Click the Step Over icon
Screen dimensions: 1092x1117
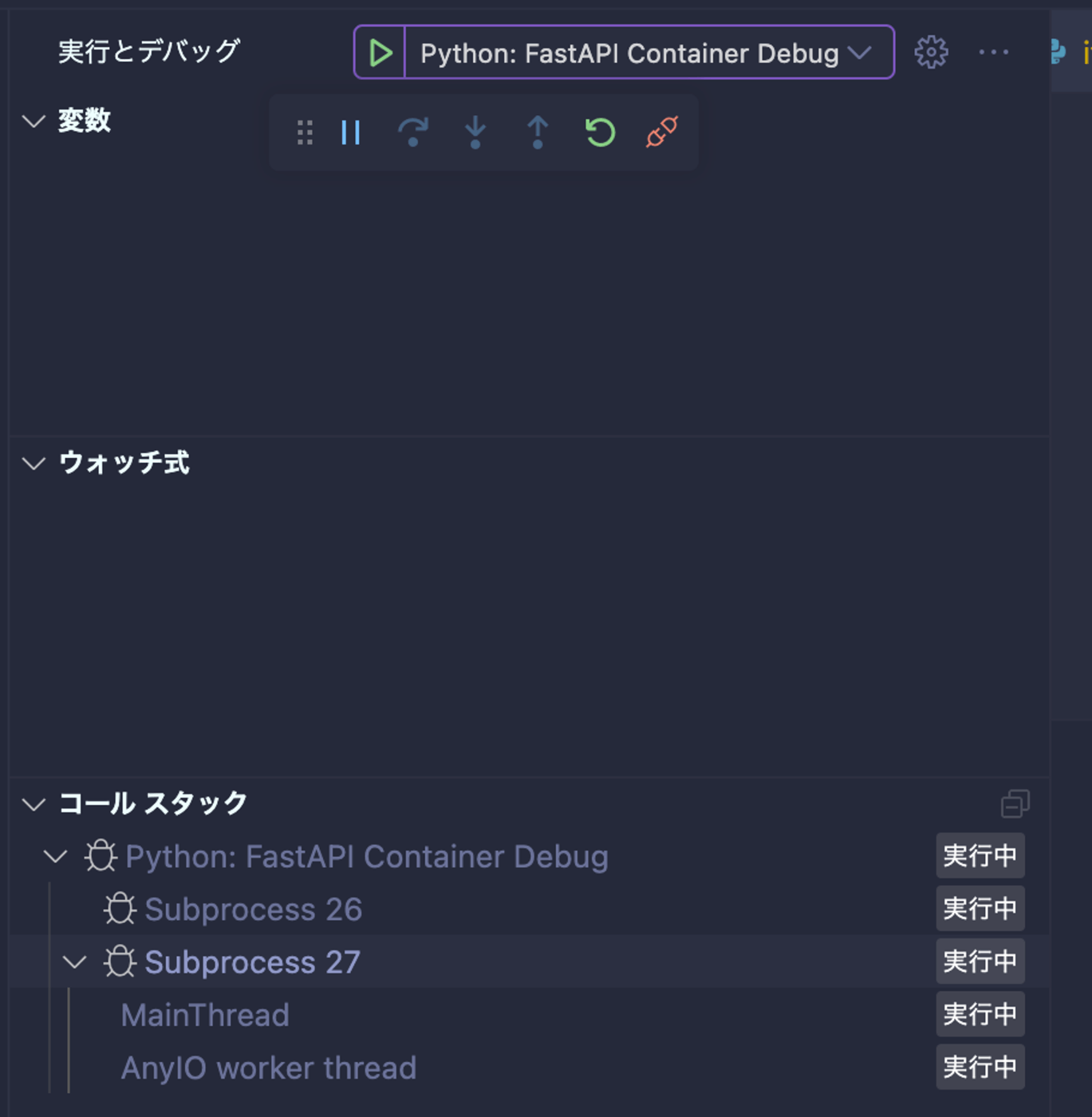click(x=412, y=132)
